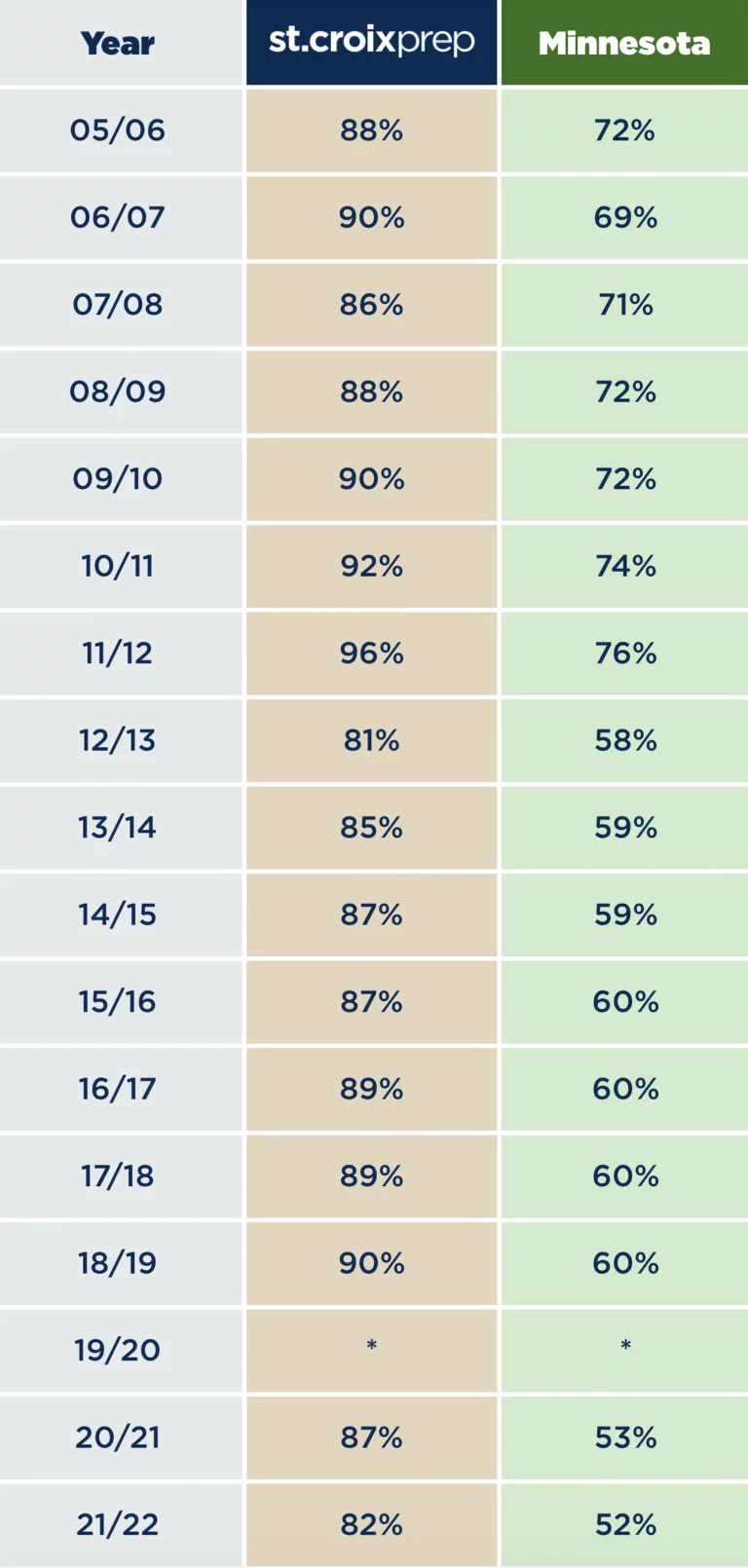Image resolution: width=748 pixels, height=1568 pixels.
Task: Click the st.croixprep logo header
Action: (x=371, y=43)
